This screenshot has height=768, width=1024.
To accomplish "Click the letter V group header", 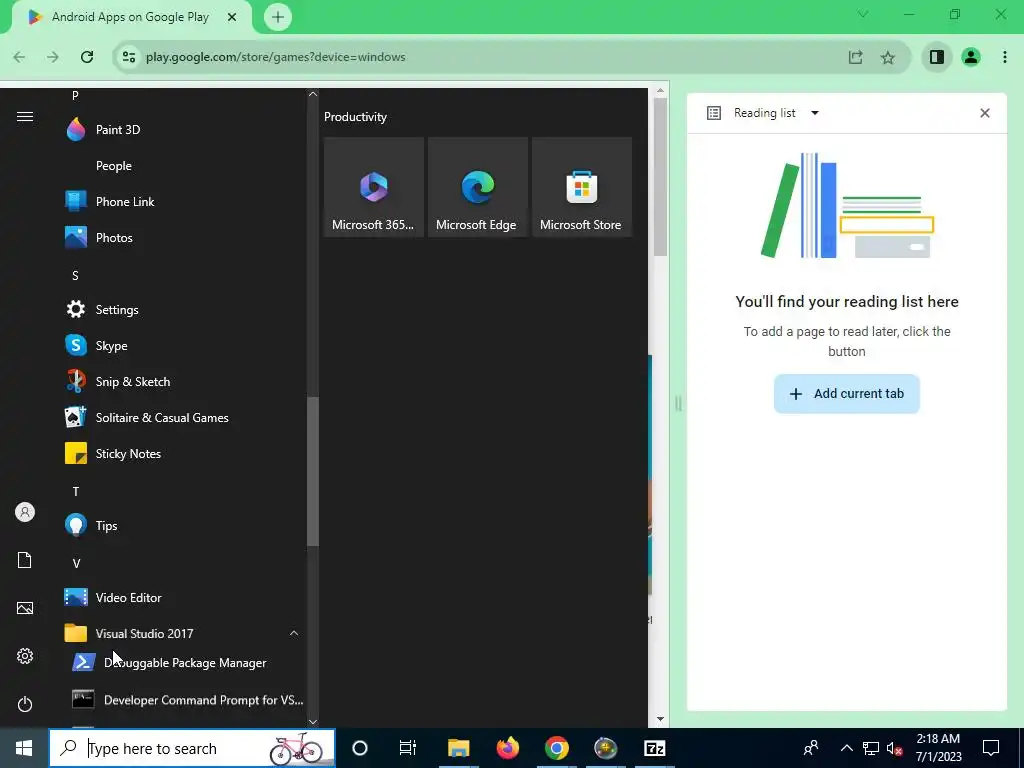I will click(x=76, y=564).
